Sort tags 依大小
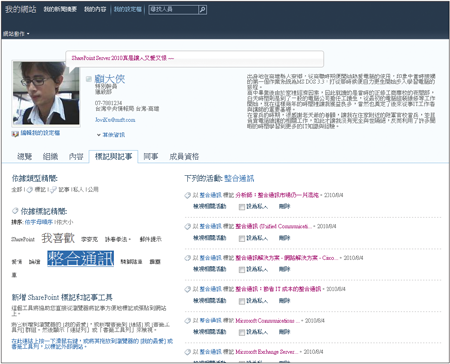This screenshot has width=450, height=364. (65, 222)
